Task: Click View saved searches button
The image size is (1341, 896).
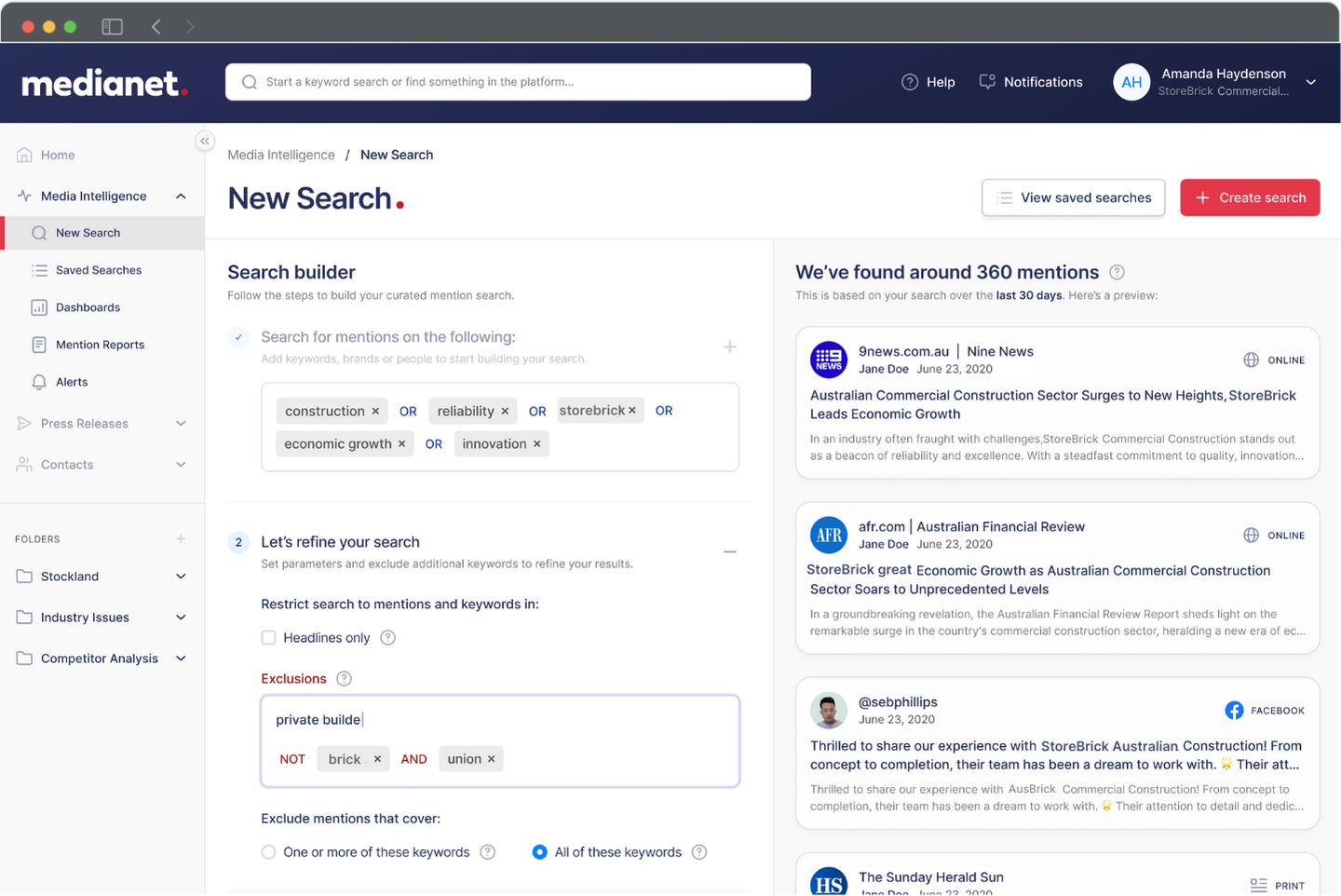Action: pos(1073,197)
